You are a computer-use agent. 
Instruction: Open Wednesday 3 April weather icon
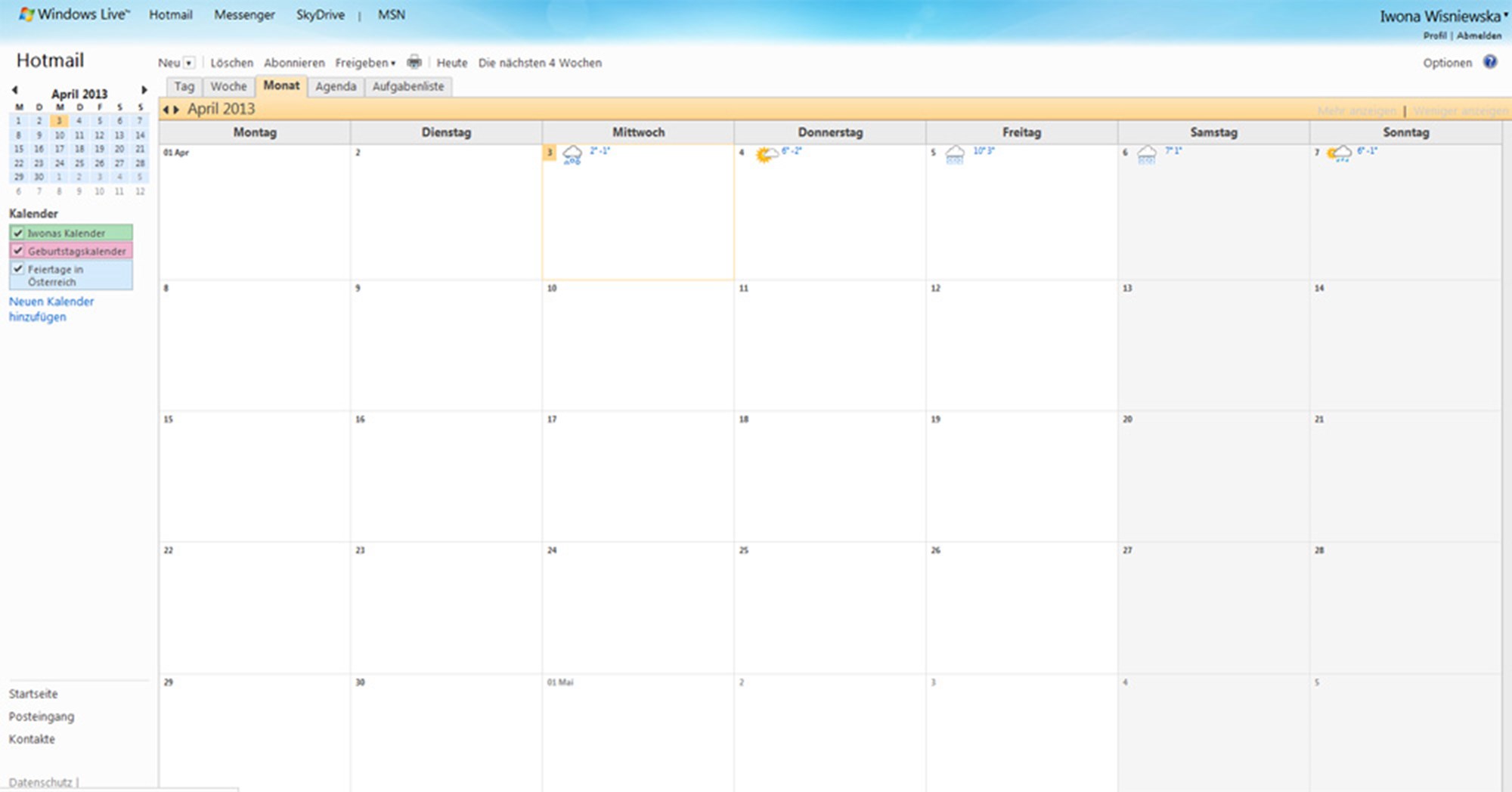[x=572, y=155]
